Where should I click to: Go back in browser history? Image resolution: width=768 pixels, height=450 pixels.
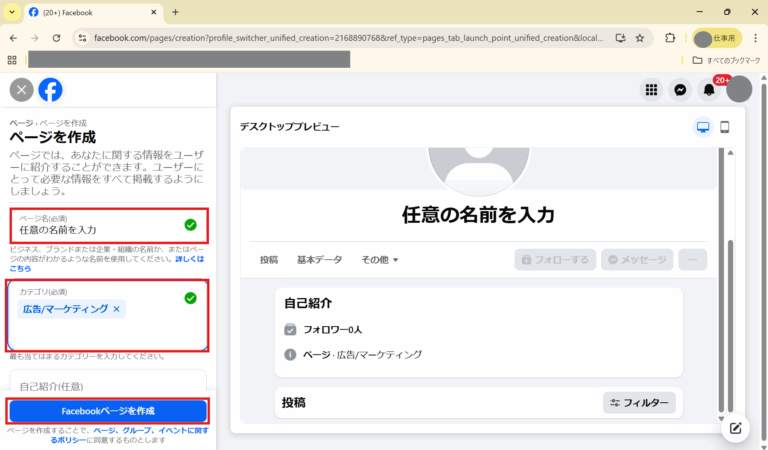(13, 38)
